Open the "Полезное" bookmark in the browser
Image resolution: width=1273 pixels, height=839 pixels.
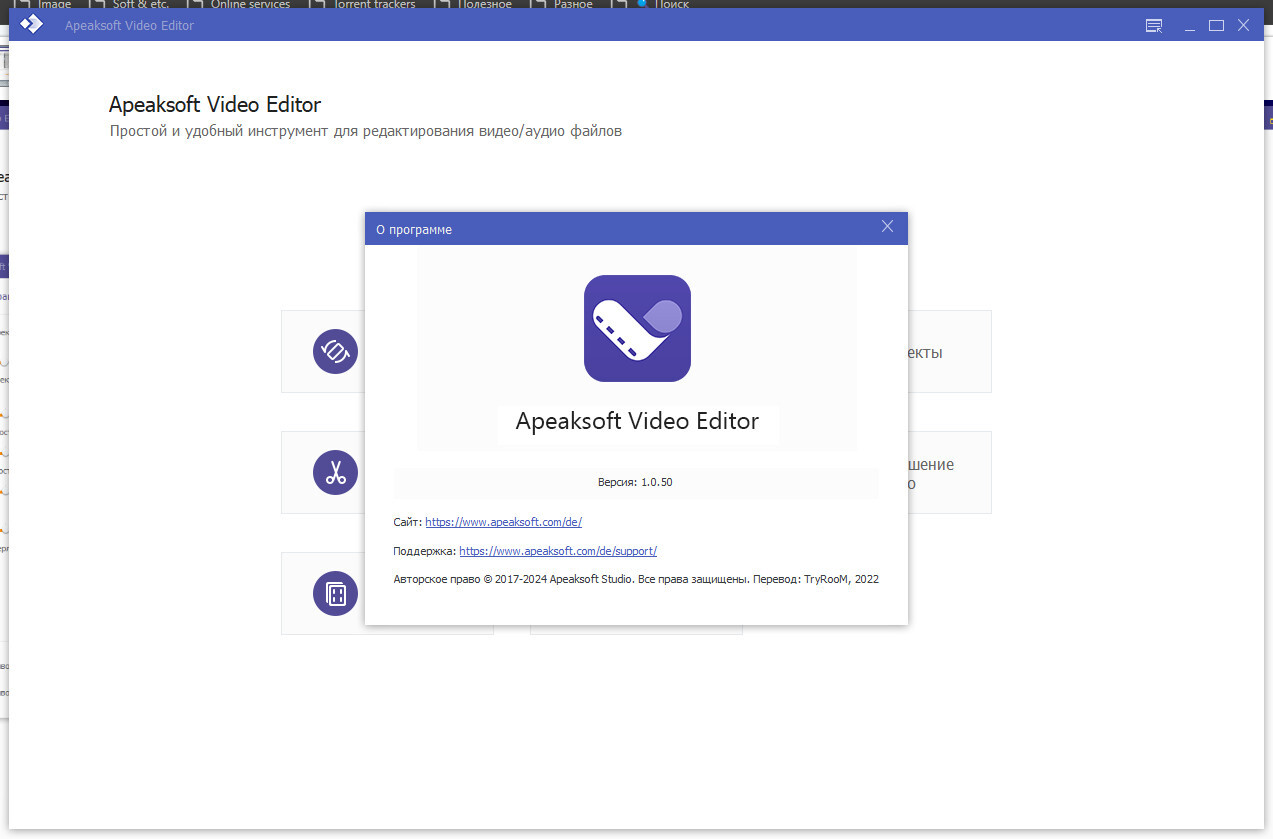pyautogui.click(x=472, y=4)
